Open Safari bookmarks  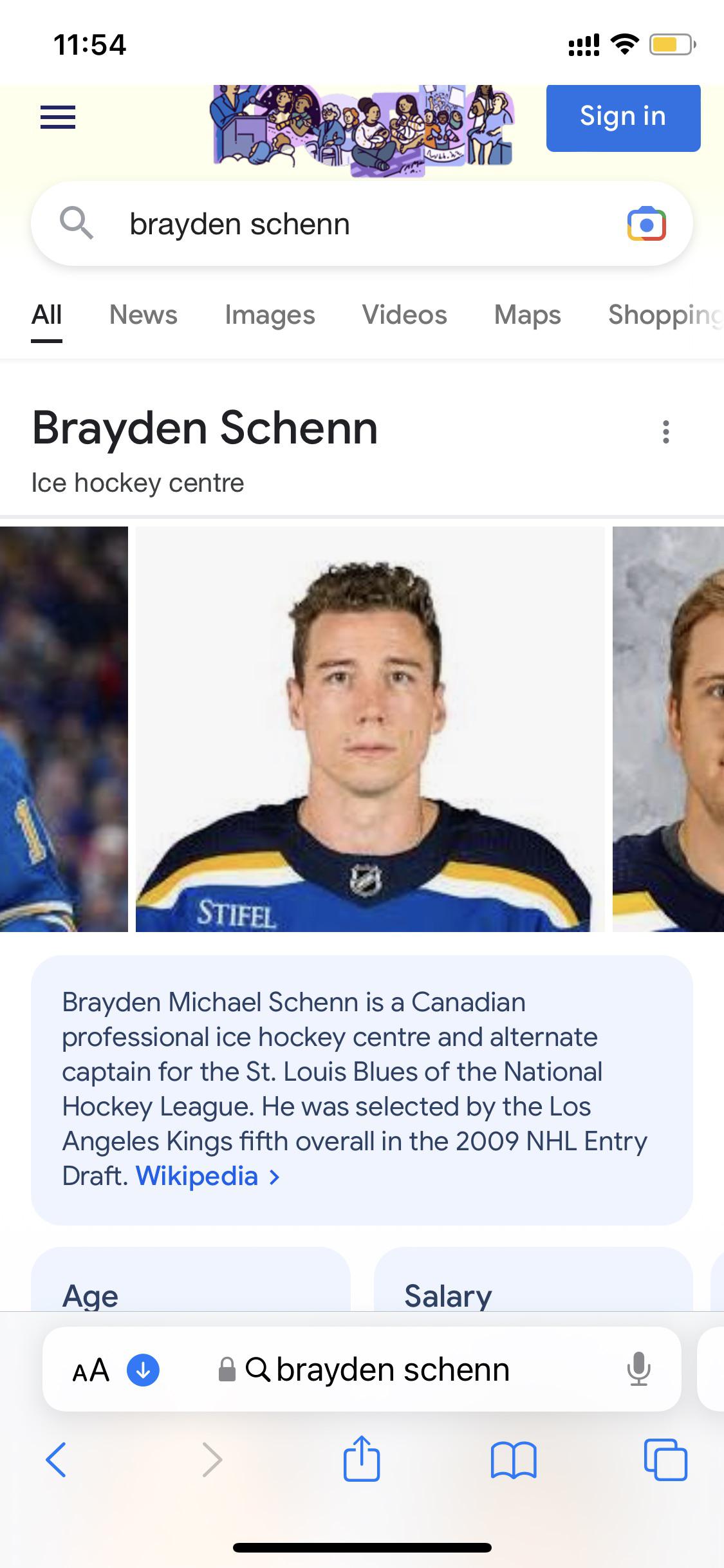click(513, 1459)
